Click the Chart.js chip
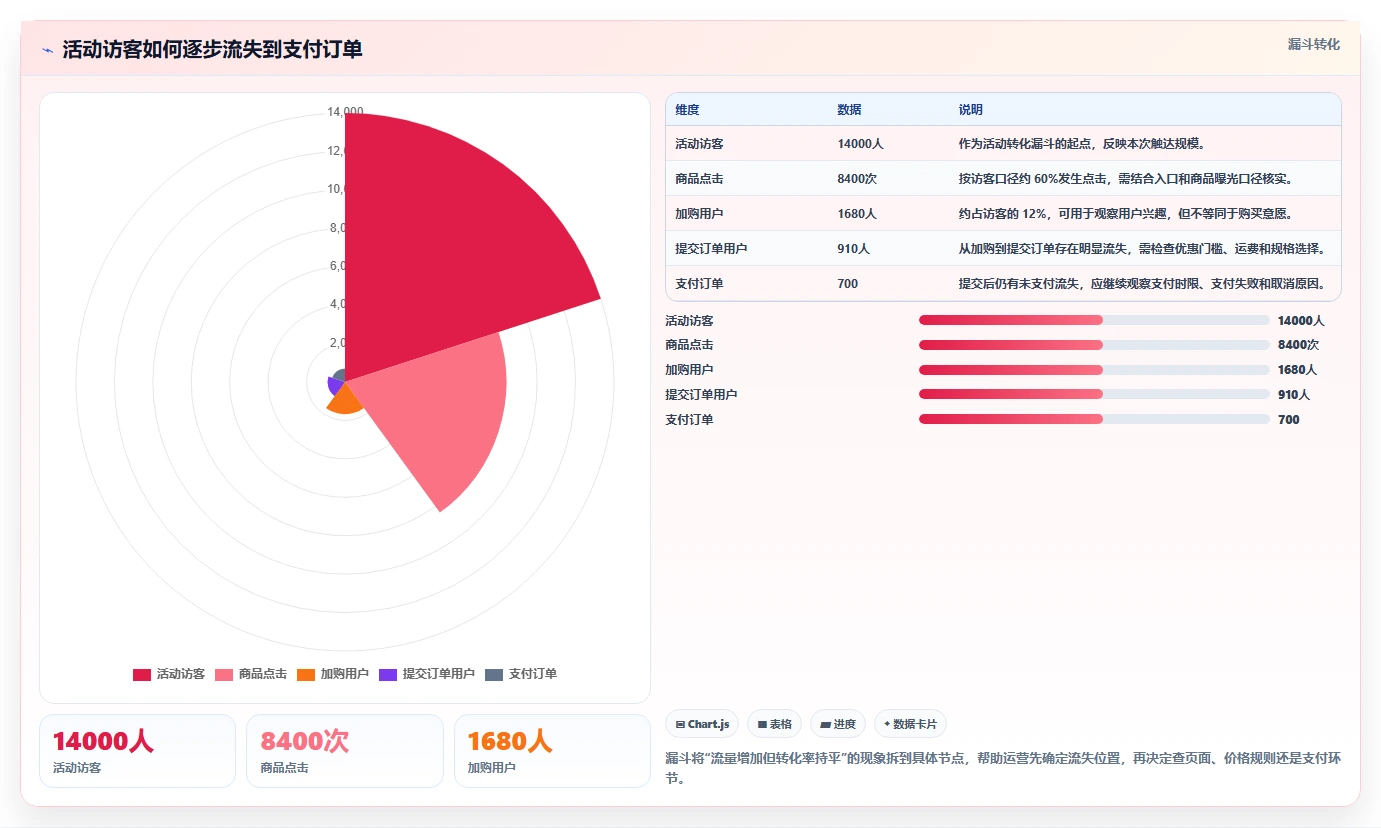The height and width of the screenshot is (828, 1381). click(702, 724)
